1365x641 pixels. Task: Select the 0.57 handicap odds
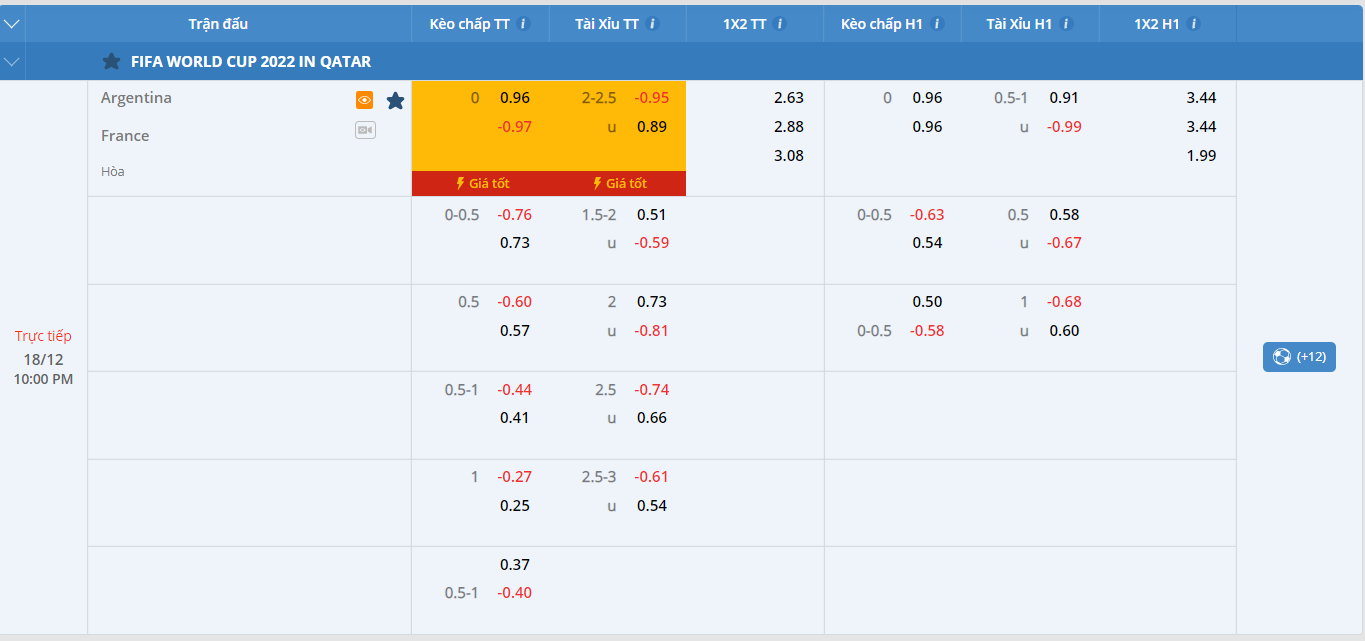[515, 331]
